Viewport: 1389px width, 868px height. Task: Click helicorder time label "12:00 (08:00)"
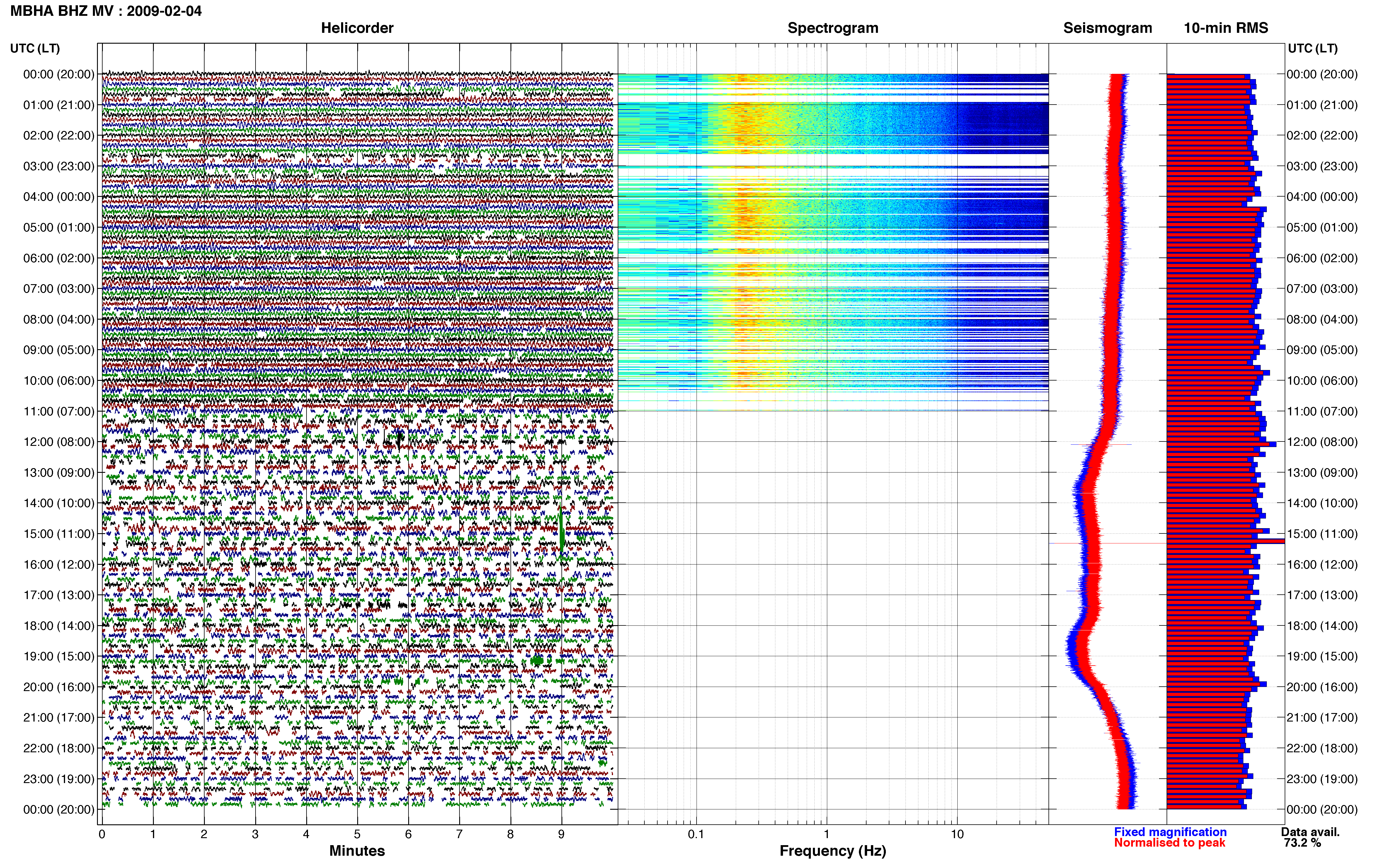(59, 442)
